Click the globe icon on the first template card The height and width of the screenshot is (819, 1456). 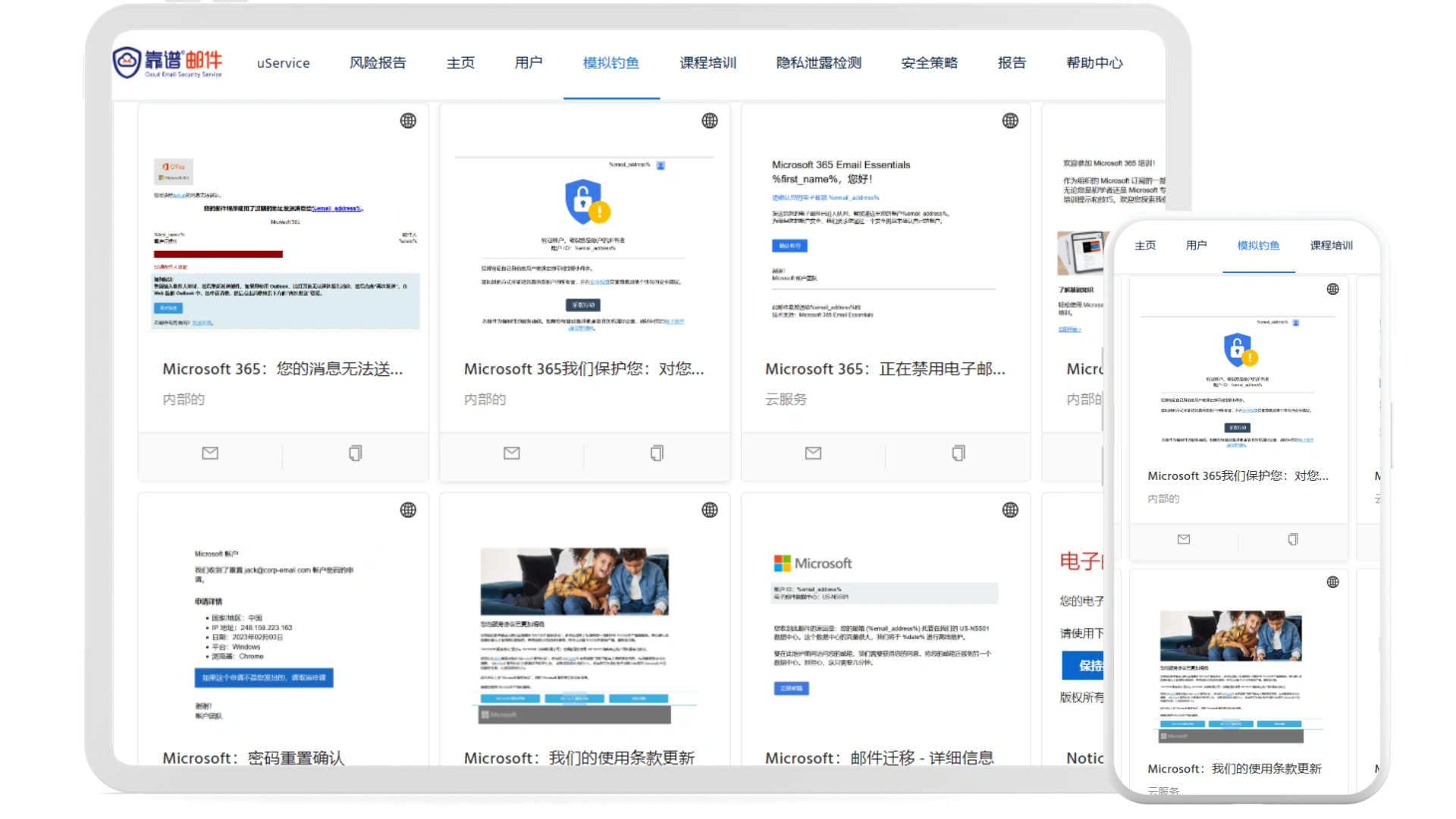tap(408, 121)
